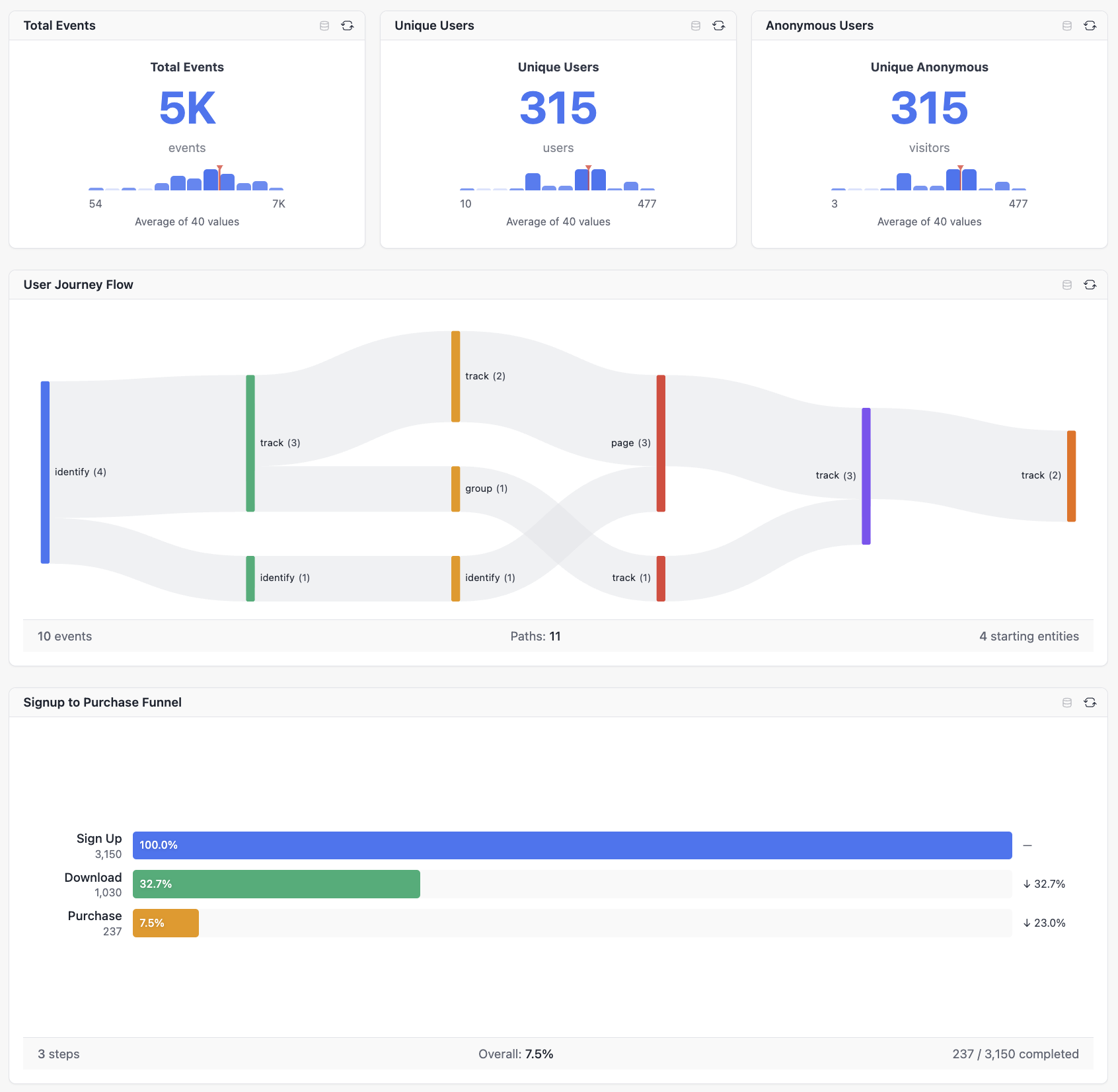Click the 4 starting entities label
1118x1092 pixels.
1029,636
